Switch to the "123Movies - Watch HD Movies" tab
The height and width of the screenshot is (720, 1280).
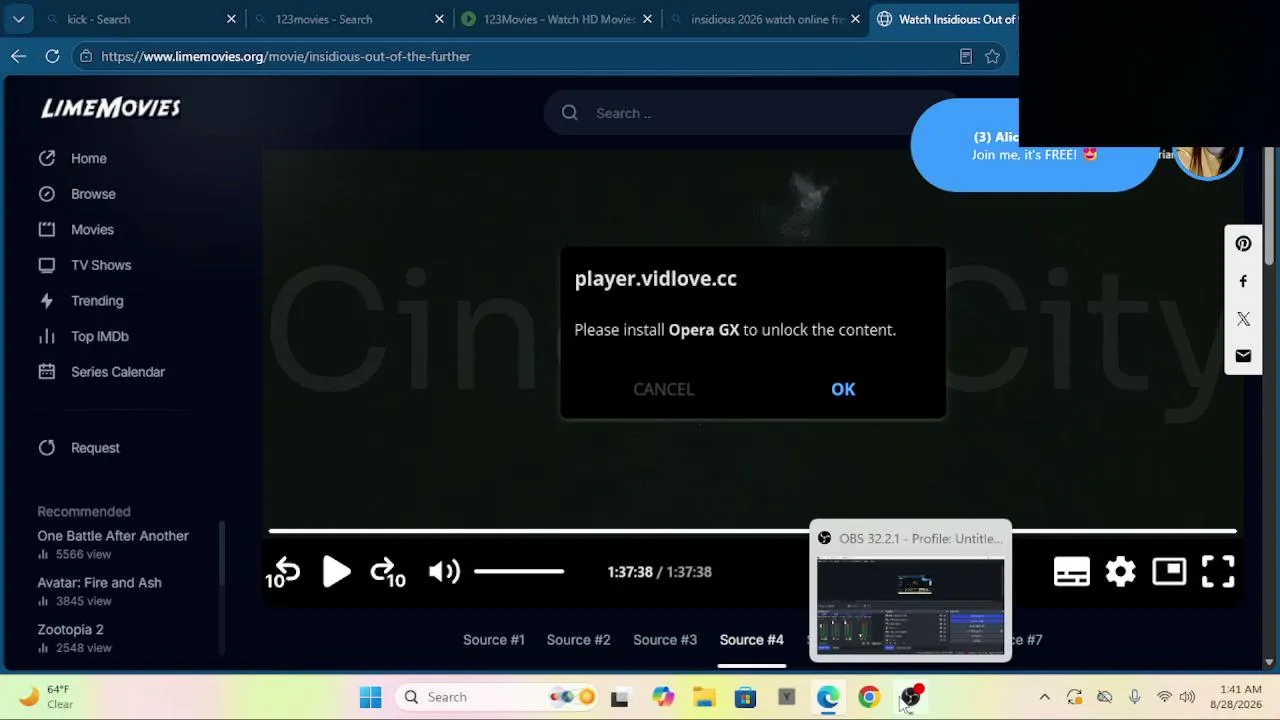555,19
